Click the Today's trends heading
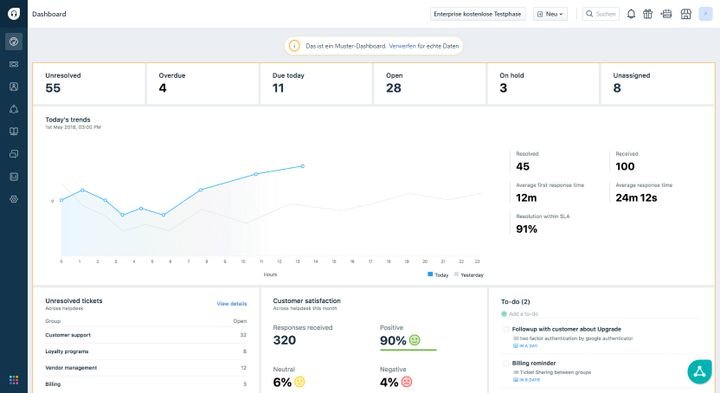Image resolution: width=720 pixels, height=393 pixels. pyautogui.click(x=68, y=119)
